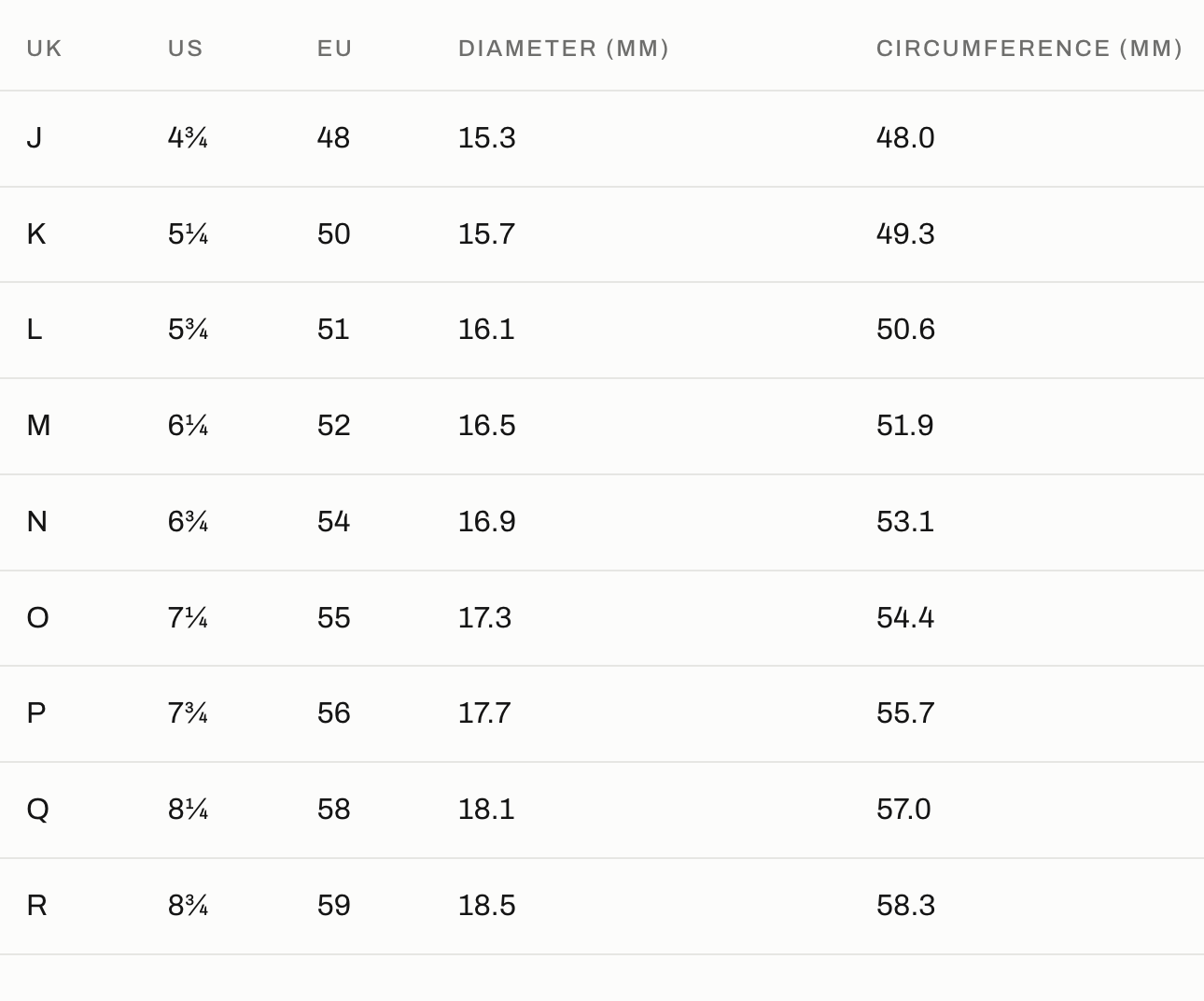The image size is (1204, 1001).
Task: Select EU size 55 cell
Action: coord(334,618)
